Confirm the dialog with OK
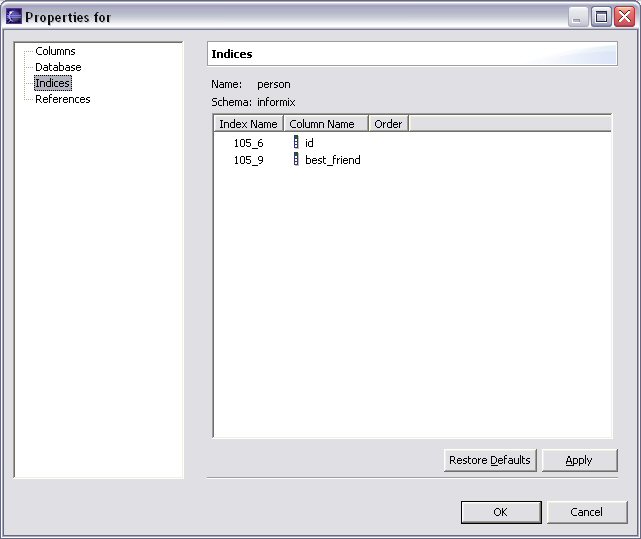Viewport: 641px width, 539px height. click(x=501, y=512)
